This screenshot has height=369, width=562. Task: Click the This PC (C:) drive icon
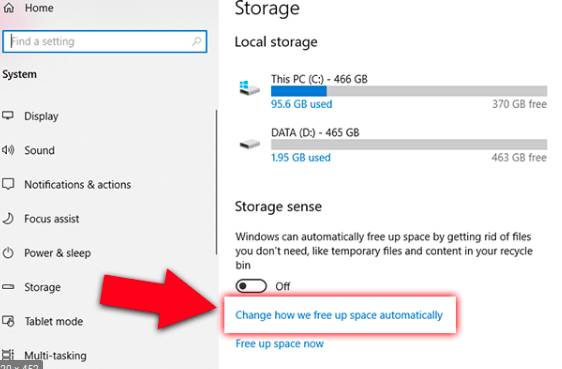pos(249,88)
